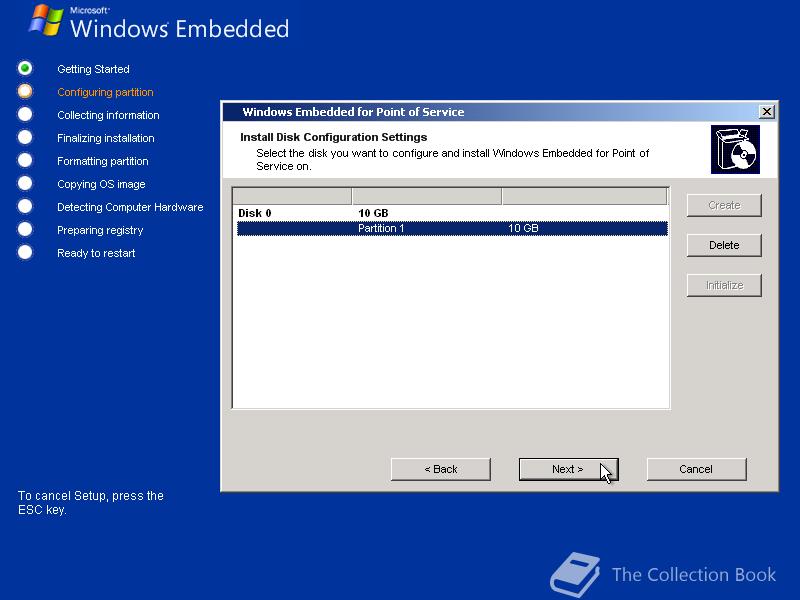Click the greyed-out Create button
Viewport: 800px width, 600px height.
coord(724,205)
